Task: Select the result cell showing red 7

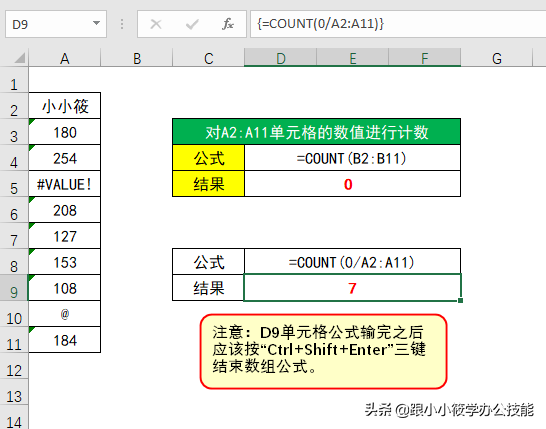Action: click(x=352, y=288)
